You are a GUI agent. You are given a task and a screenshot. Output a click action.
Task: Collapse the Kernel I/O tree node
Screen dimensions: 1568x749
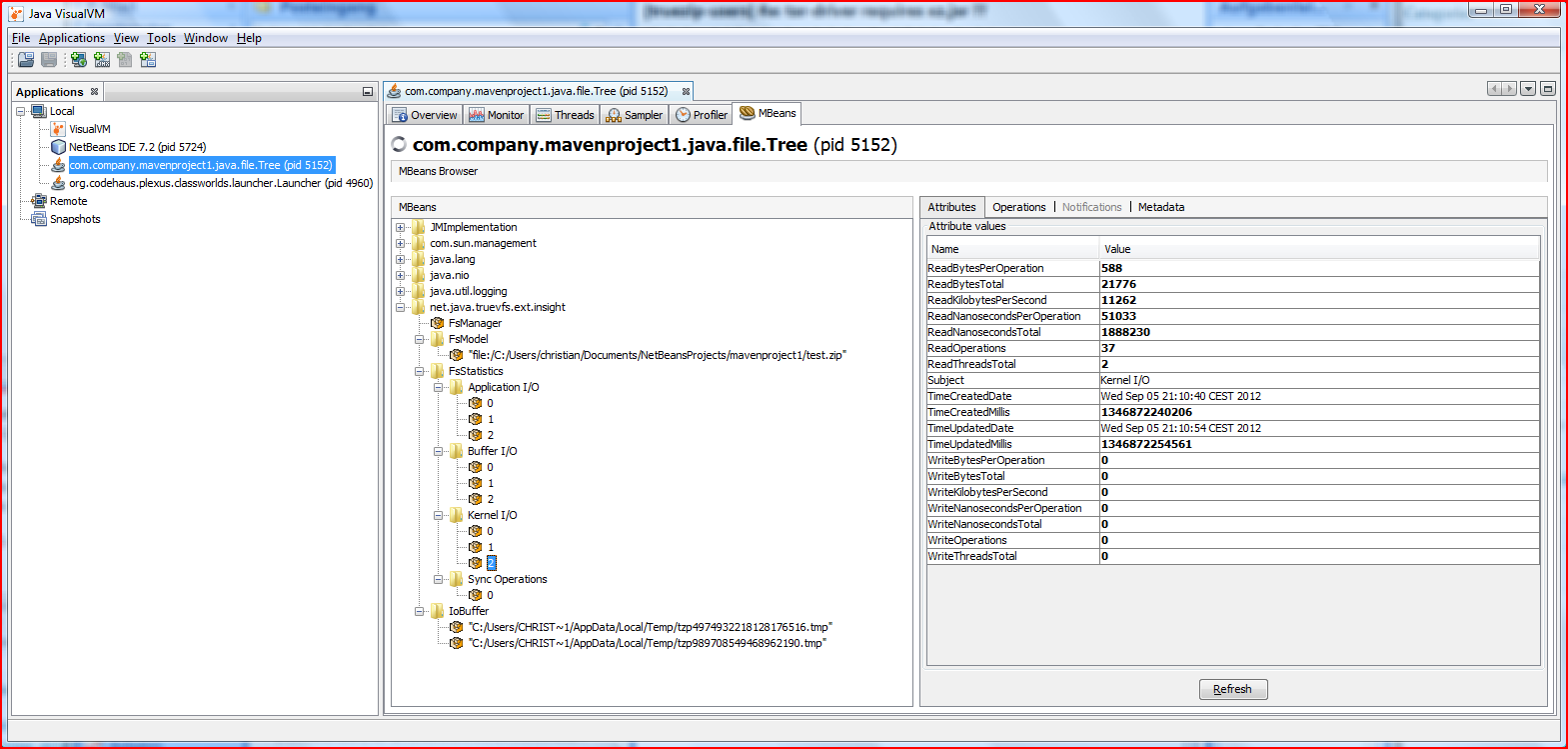tap(439, 516)
